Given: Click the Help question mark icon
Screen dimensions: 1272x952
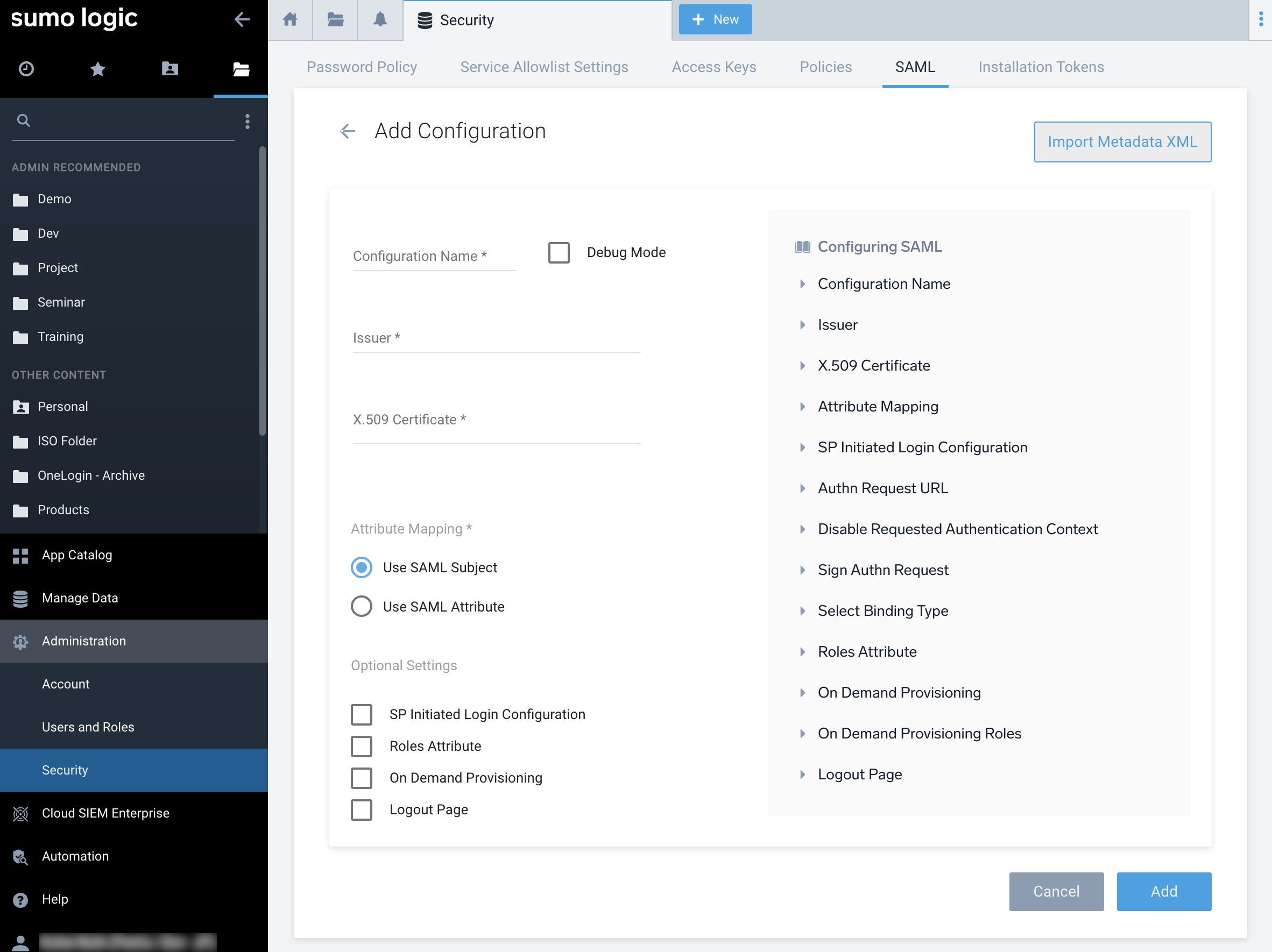Looking at the screenshot, I should (x=20, y=900).
